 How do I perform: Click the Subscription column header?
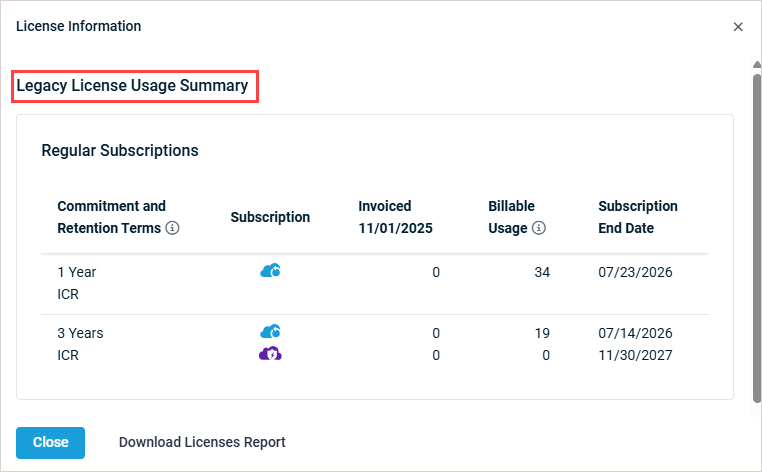[x=270, y=217]
